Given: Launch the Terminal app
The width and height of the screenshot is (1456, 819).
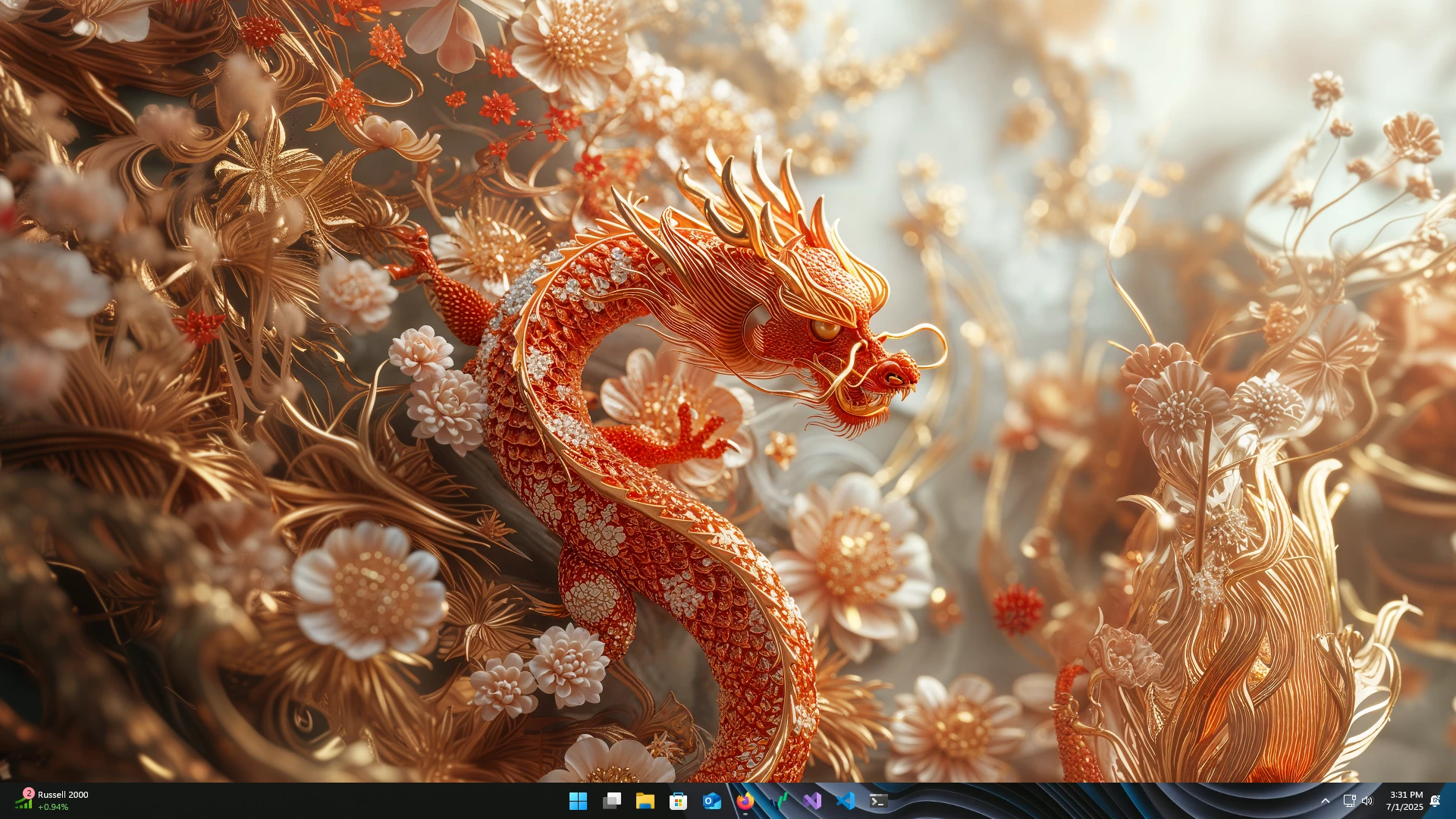Looking at the screenshot, I should tap(879, 801).
